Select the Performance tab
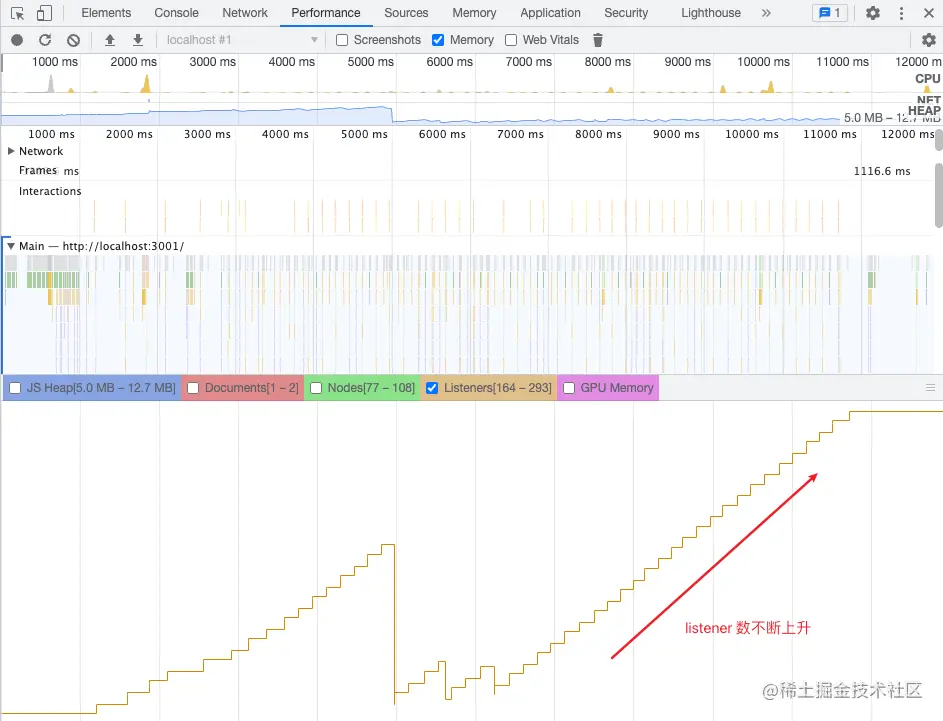Screen dimensions: 943x721 326,13
